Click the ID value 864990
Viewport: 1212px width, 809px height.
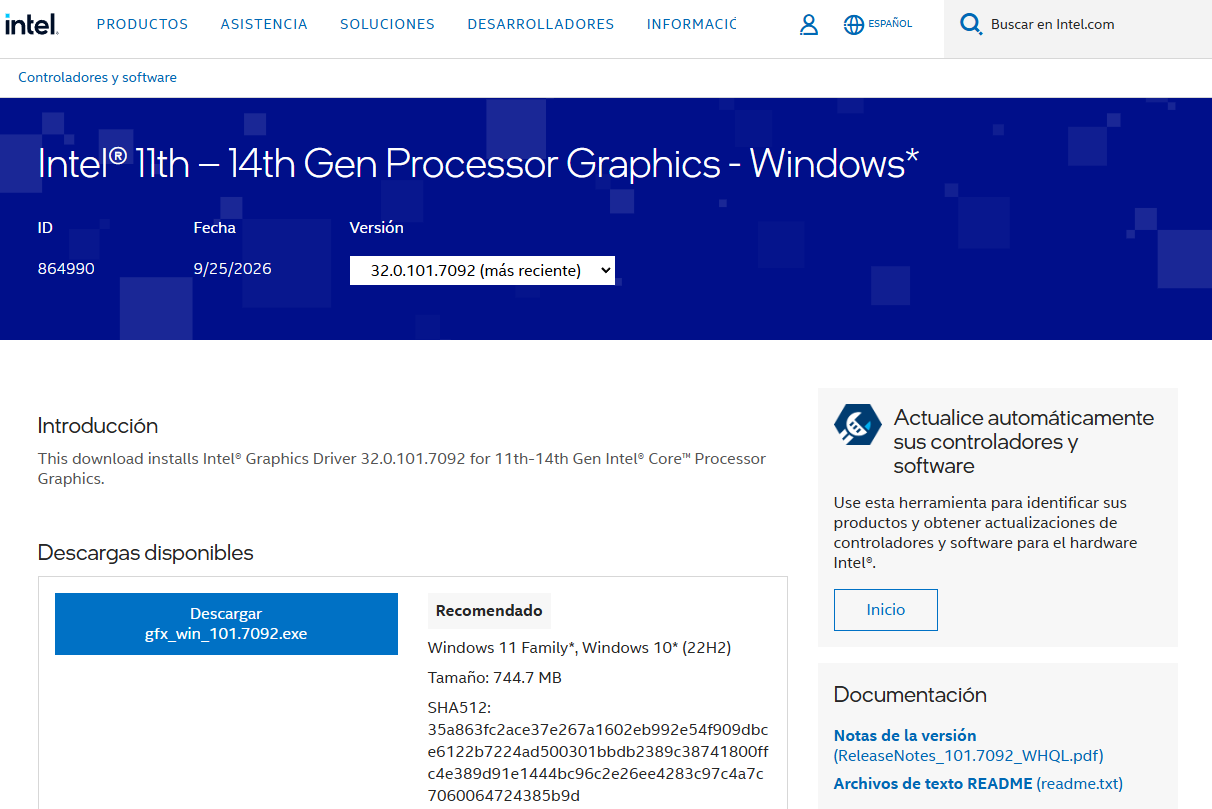click(x=66, y=269)
